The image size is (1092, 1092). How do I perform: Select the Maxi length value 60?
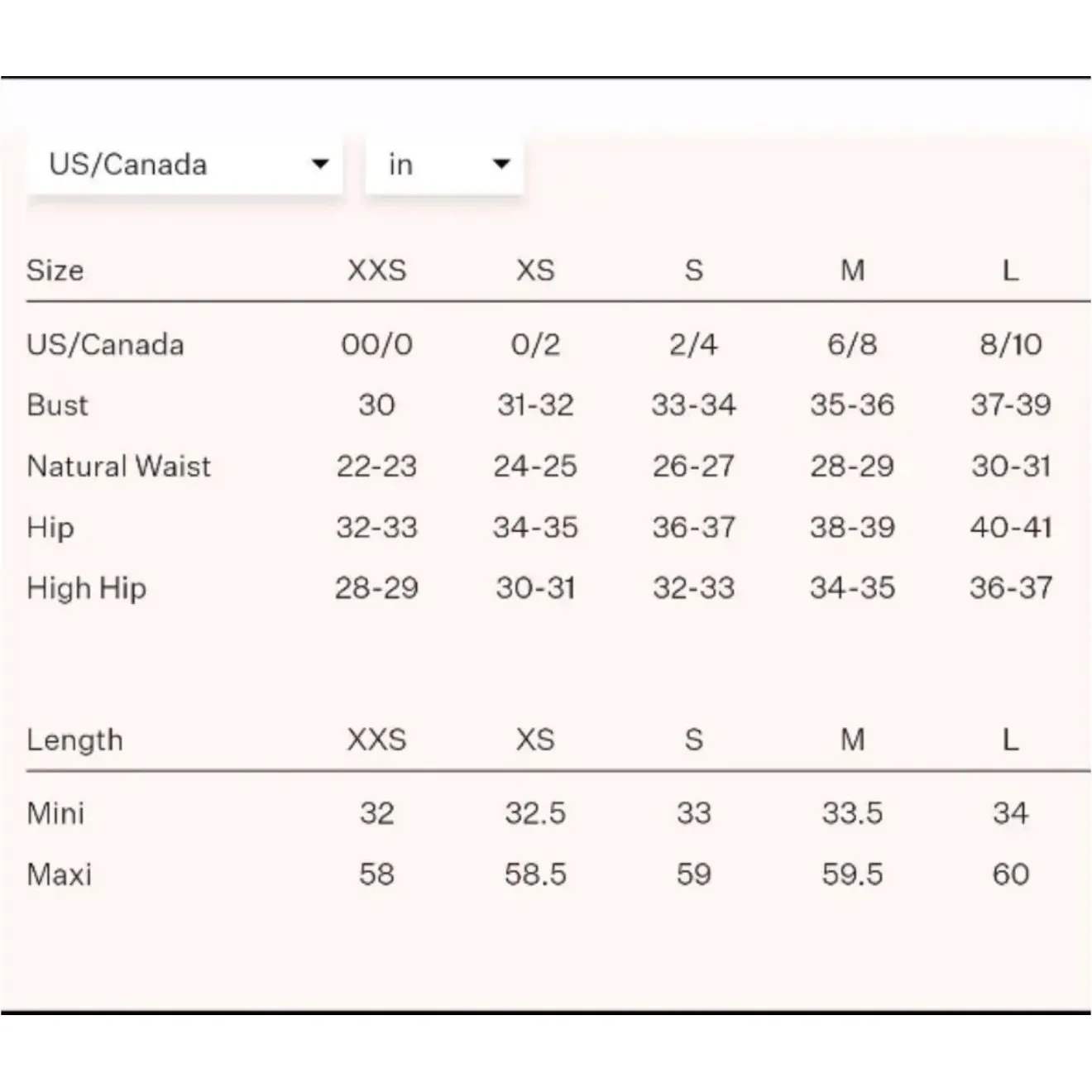[1010, 874]
